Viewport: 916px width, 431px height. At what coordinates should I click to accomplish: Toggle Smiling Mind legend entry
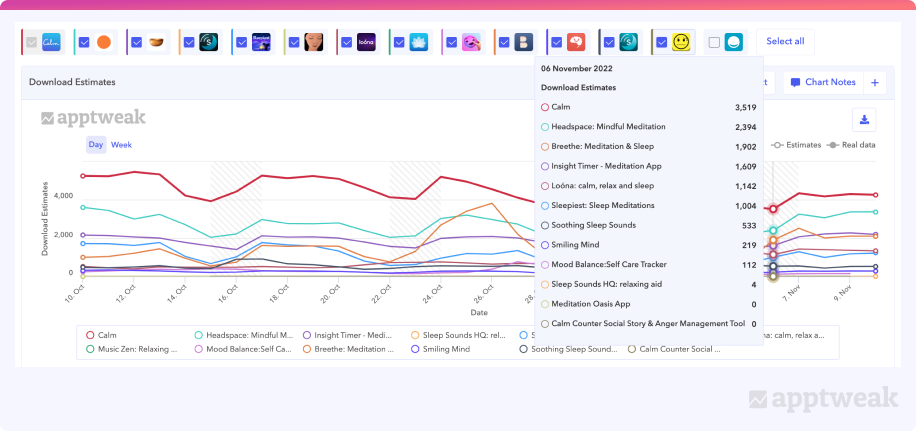click(441, 349)
